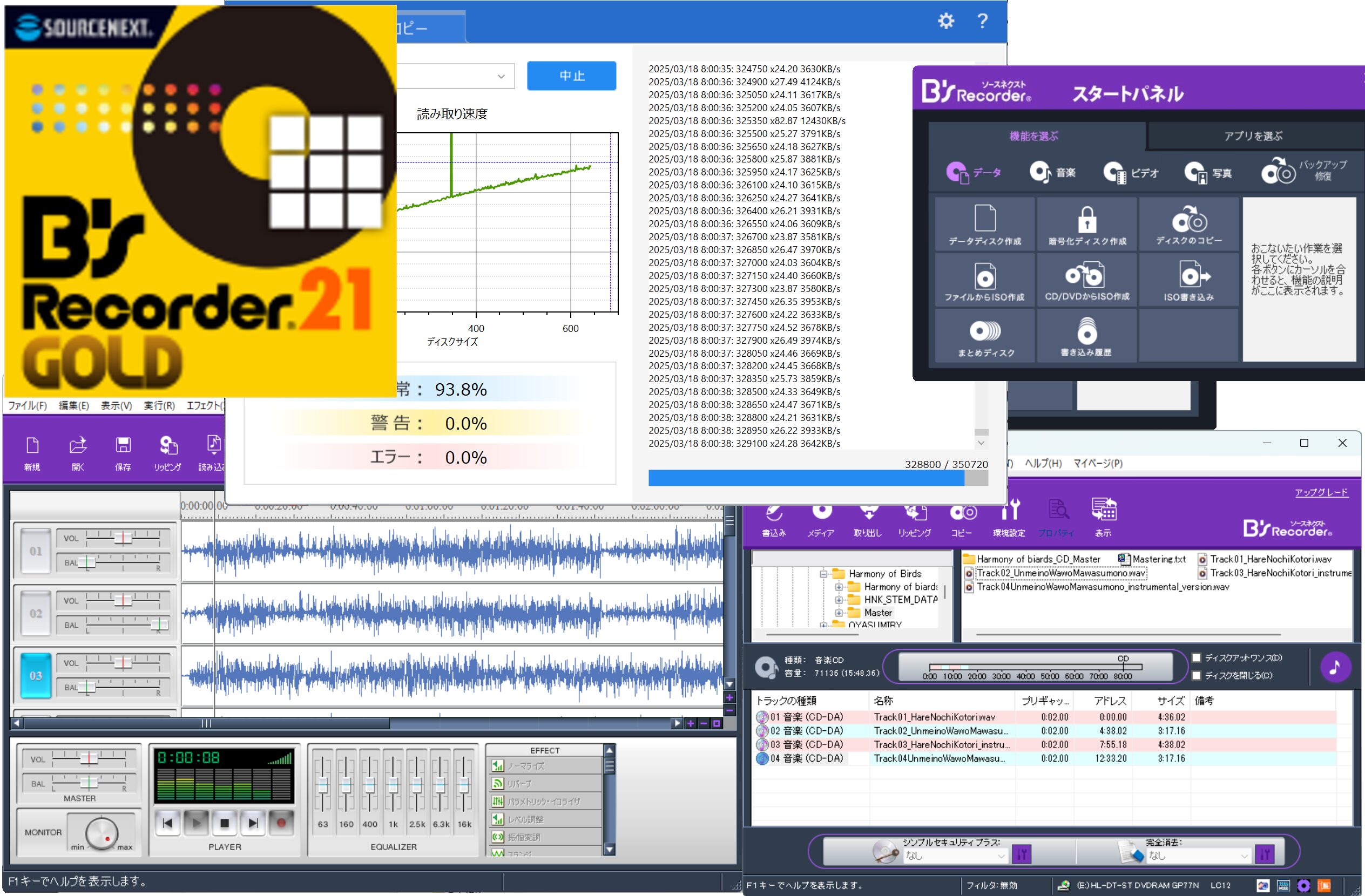The image size is (1365, 896).
Task: Click Create Data Disc (データディスク作成) tile
Action: [985, 223]
